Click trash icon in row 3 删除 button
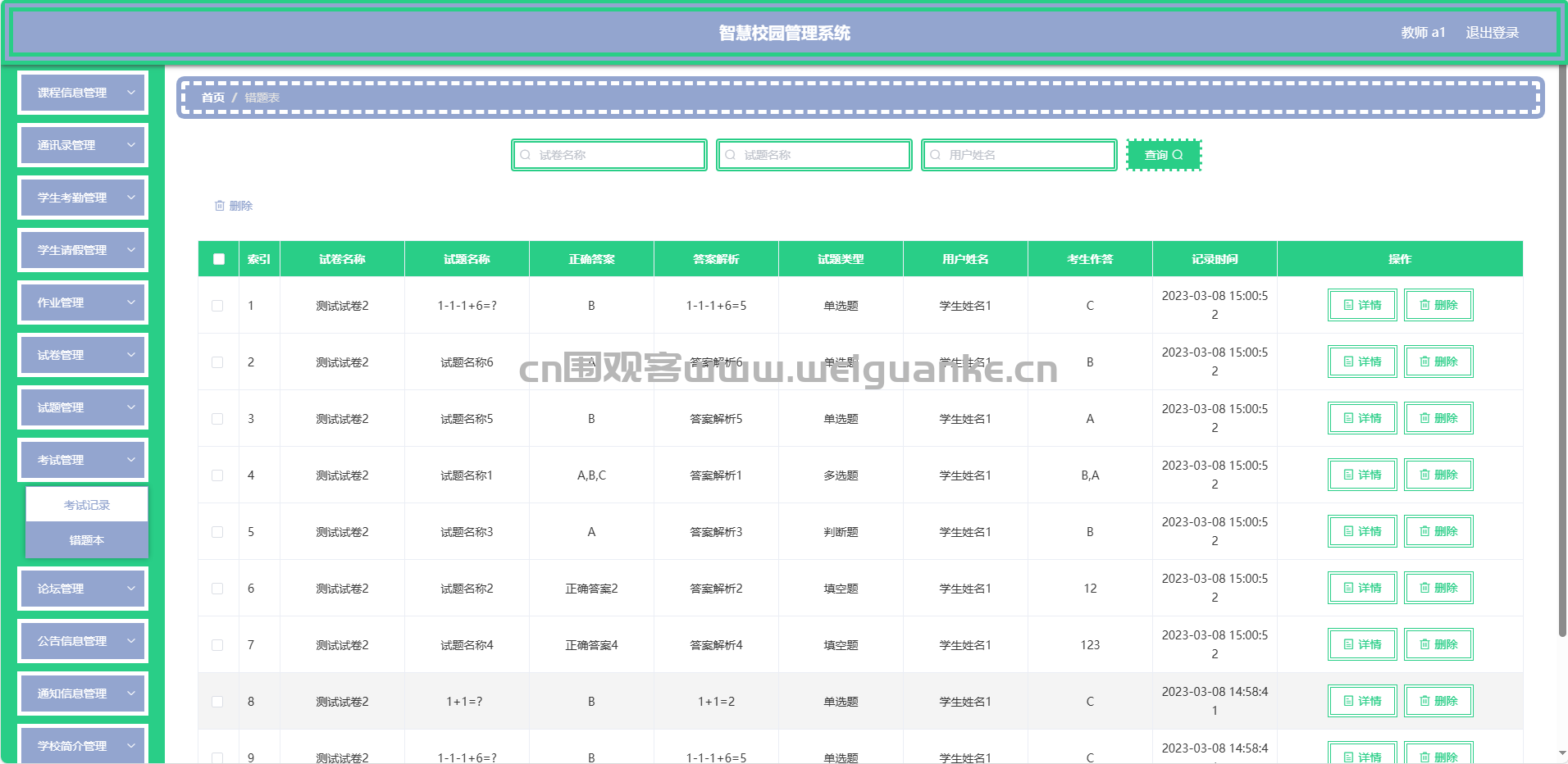Viewport: 1568px width, 764px height. (1424, 418)
